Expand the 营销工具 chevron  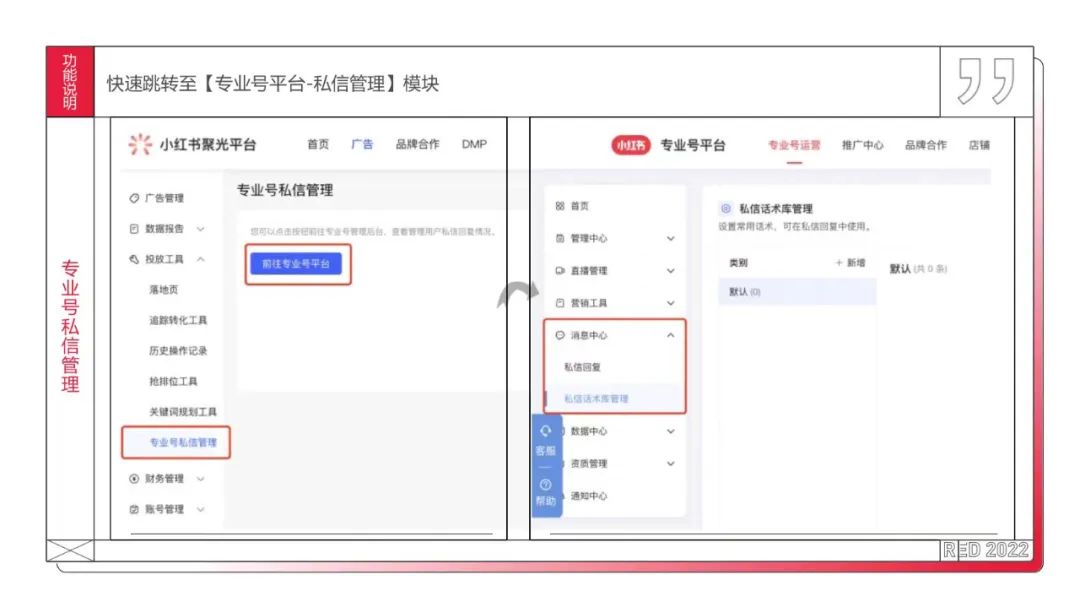pyautogui.click(x=670, y=303)
